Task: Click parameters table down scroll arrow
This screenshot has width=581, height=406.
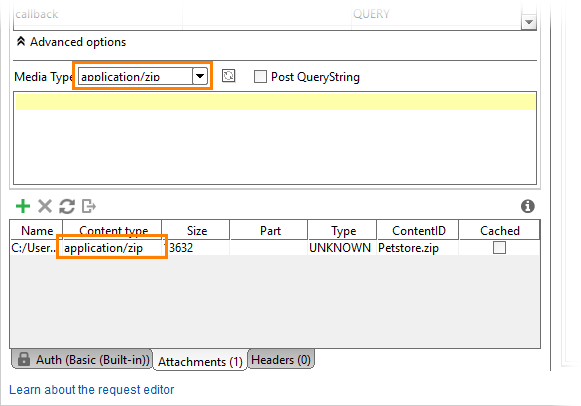Action: coord(529,22)
